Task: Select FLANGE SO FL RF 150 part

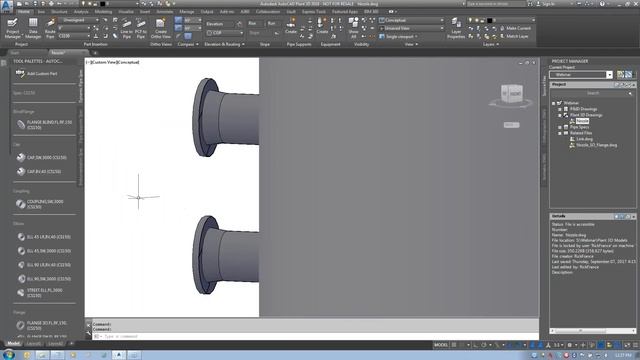Action: point(42,325)
